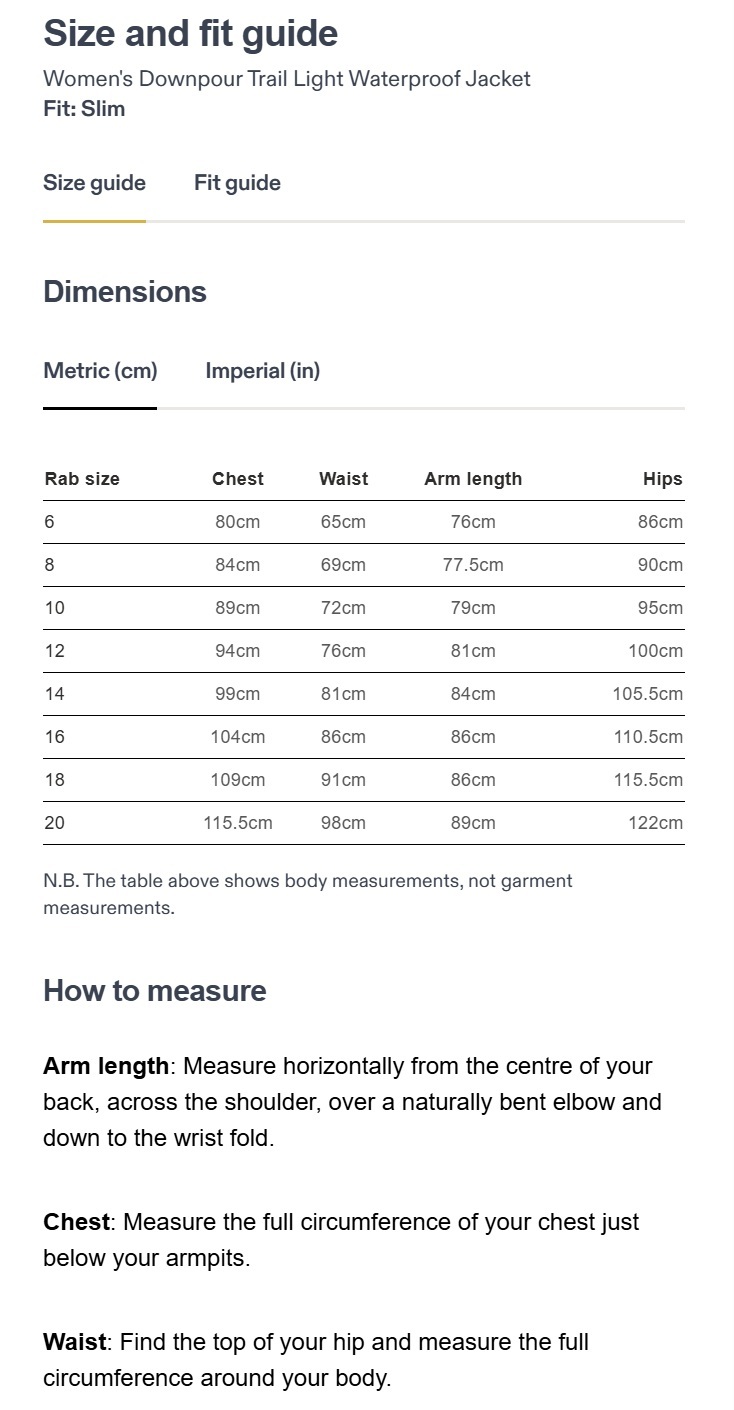
Task: Click the Rab size column header
Action: [82, 479]
